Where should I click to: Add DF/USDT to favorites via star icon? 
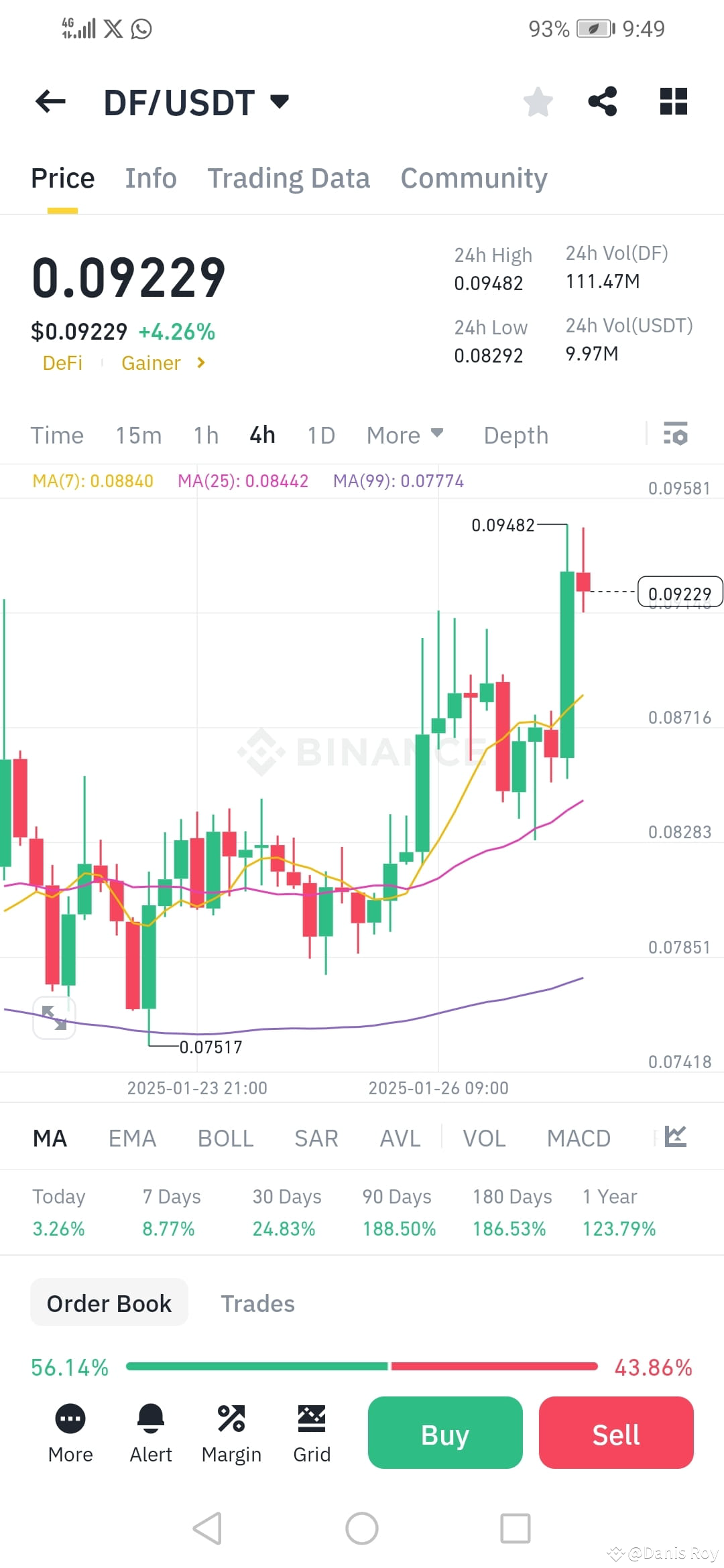pyautogui.click(x=538, y=101)
